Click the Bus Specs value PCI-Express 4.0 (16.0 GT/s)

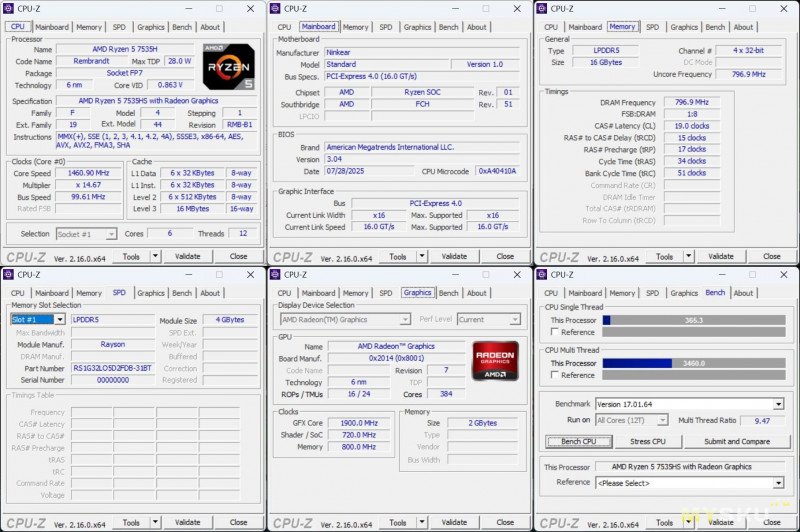422,76
